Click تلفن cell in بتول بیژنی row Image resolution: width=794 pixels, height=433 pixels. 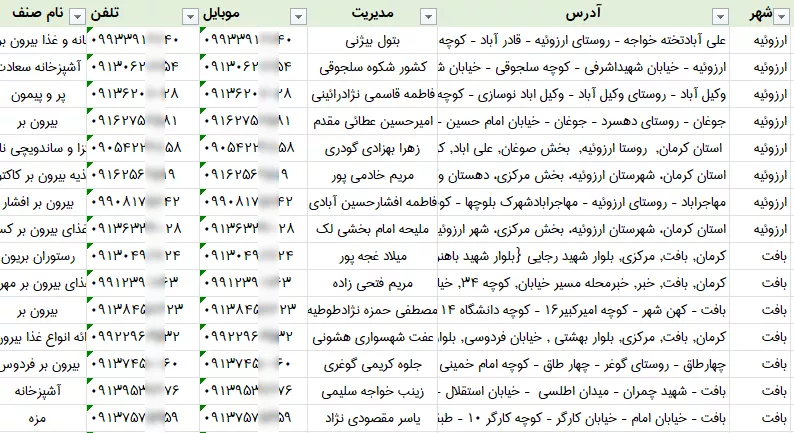[x=143, y=40]
